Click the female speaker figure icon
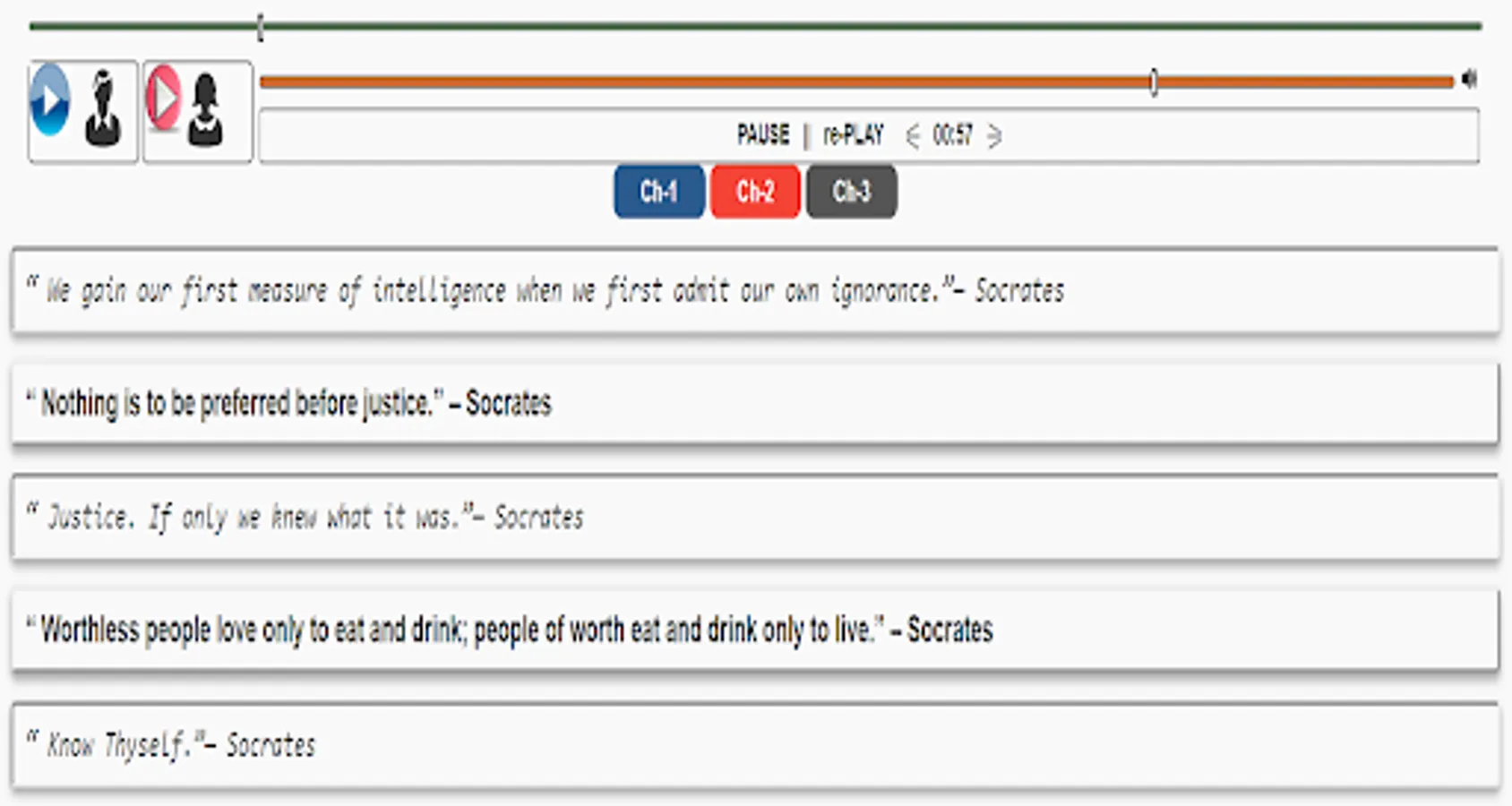 (206, 110)
